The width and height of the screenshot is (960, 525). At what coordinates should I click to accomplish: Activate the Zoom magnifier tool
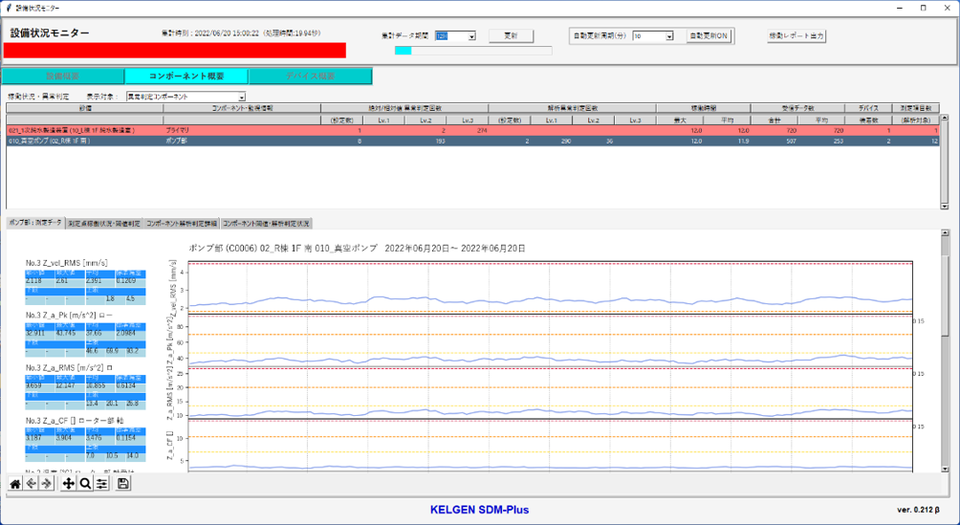[x=85, y=483]
